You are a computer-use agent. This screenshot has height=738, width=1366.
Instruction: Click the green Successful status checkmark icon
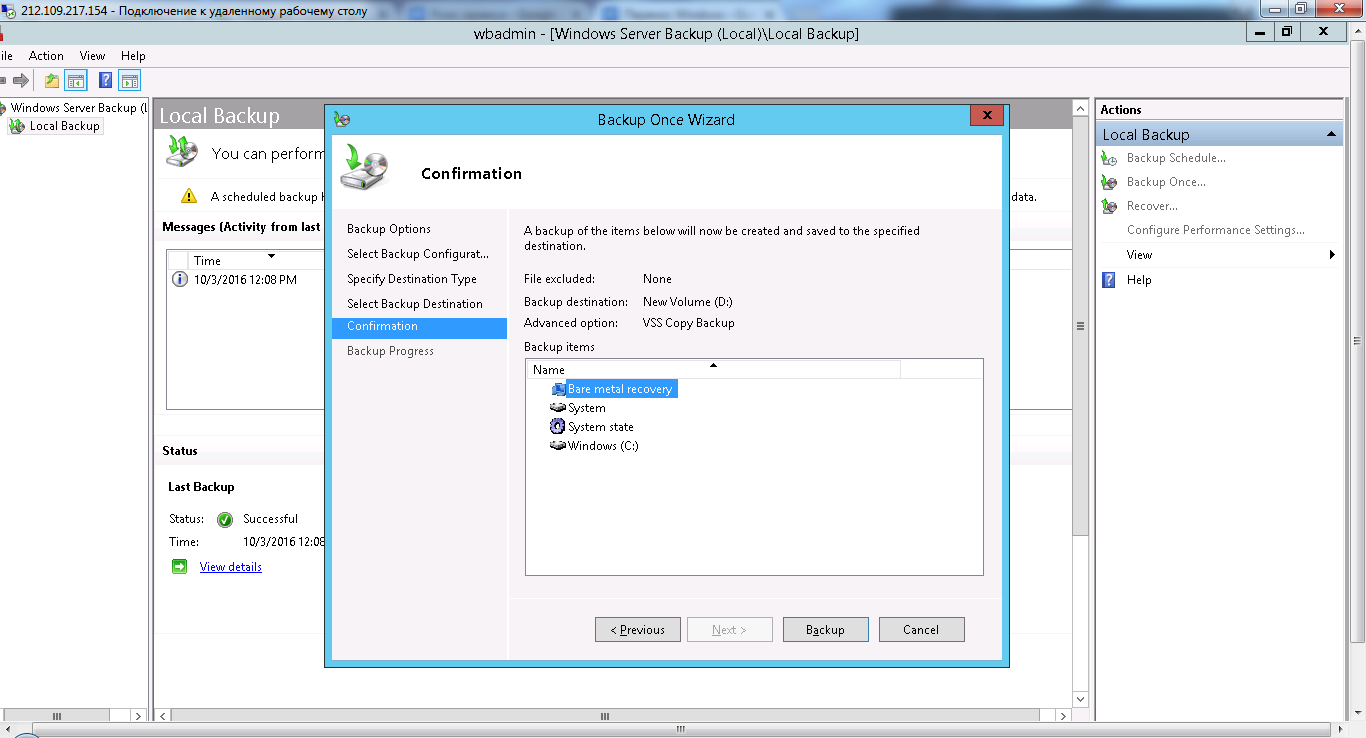coord(225,519)
